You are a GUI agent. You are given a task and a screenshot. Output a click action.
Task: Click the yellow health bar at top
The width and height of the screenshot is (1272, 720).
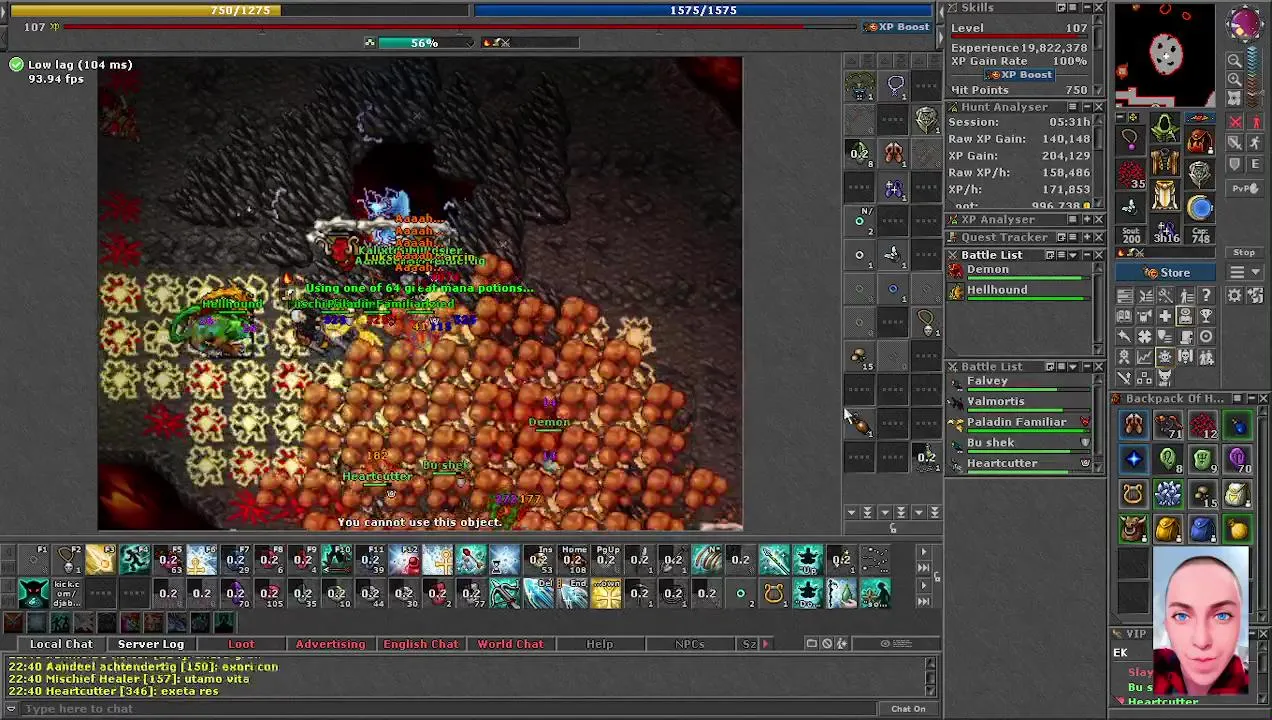(x=240, y=10)
